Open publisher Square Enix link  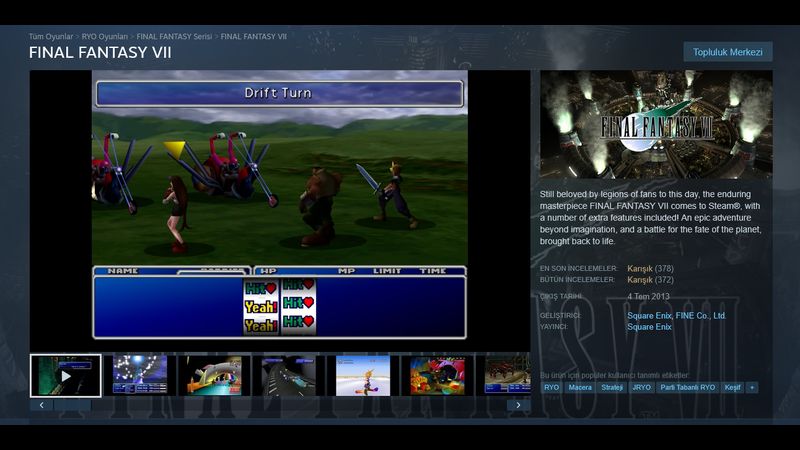649,327
